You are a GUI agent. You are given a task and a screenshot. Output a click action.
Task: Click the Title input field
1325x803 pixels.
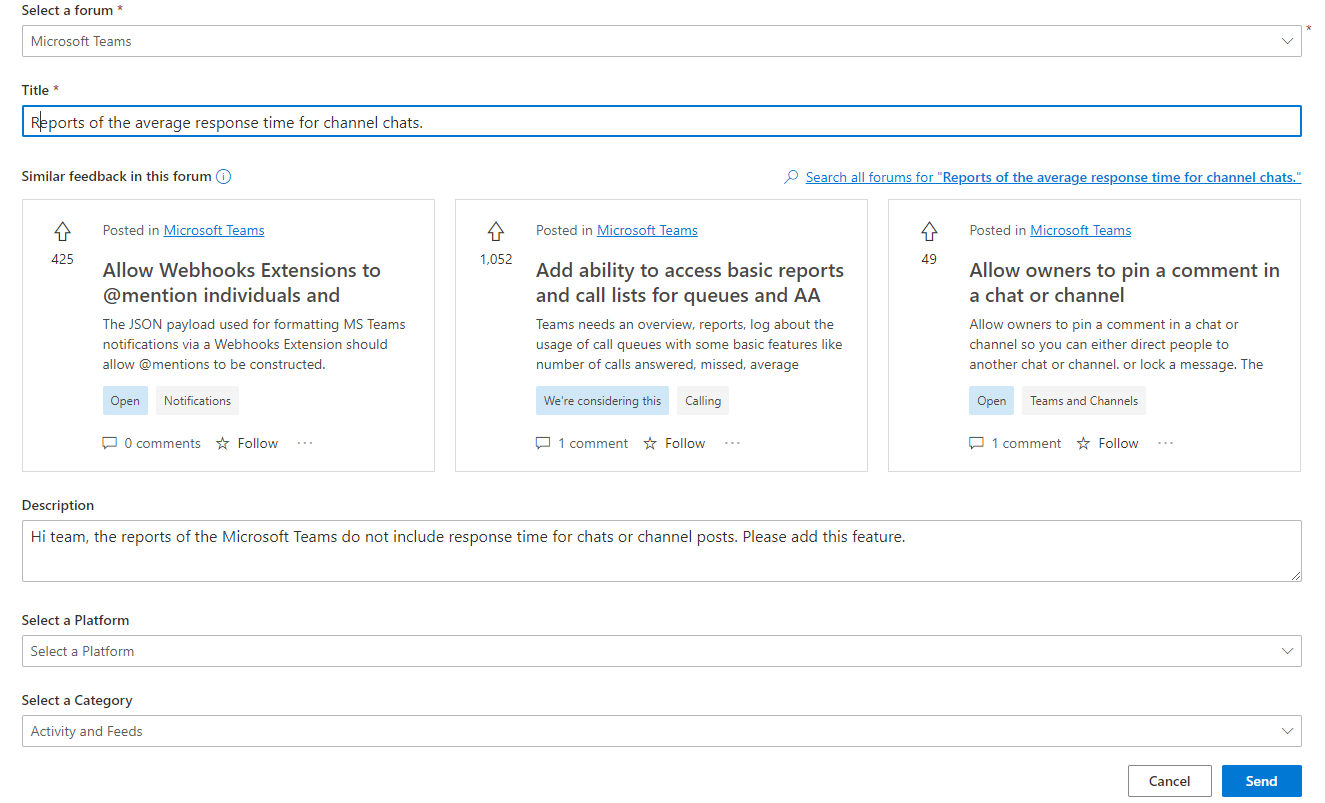[x=662, y=122]
